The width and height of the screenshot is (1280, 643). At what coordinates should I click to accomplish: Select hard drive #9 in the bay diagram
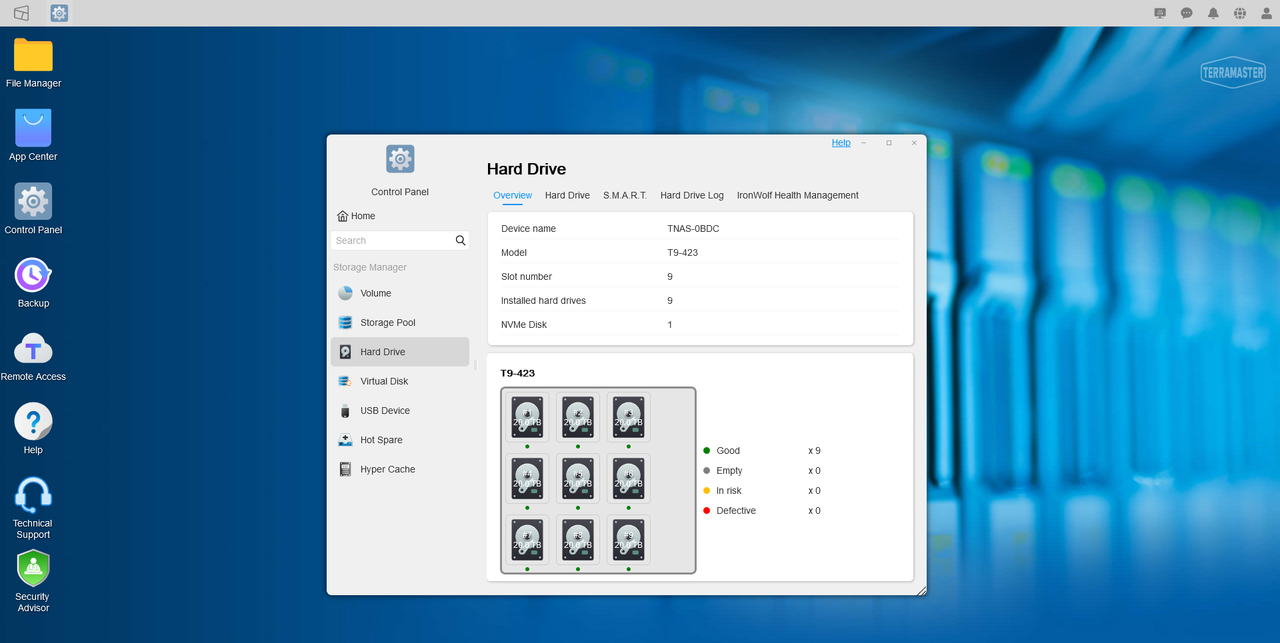pyautogui.click(x=629, y=539)
